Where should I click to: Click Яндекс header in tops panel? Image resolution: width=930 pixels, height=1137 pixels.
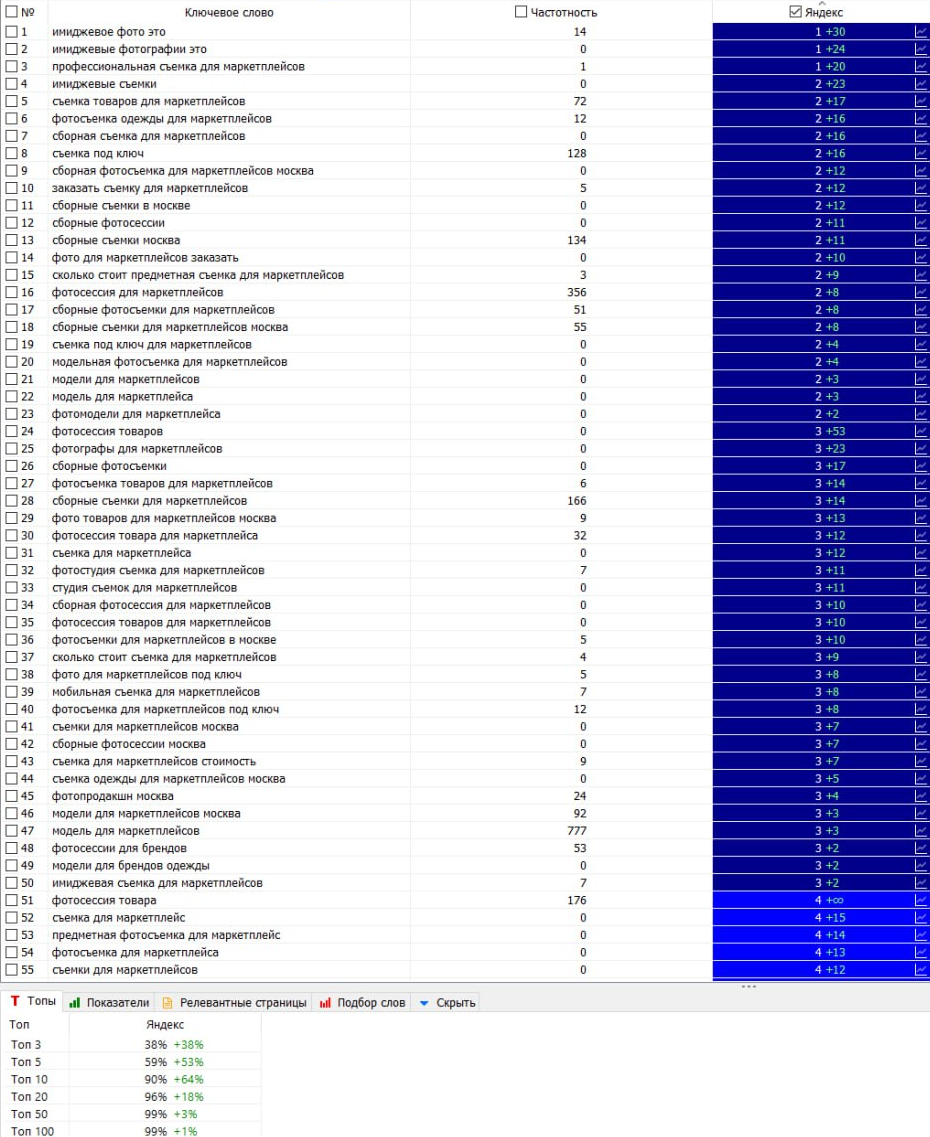tap(165, 1025)
